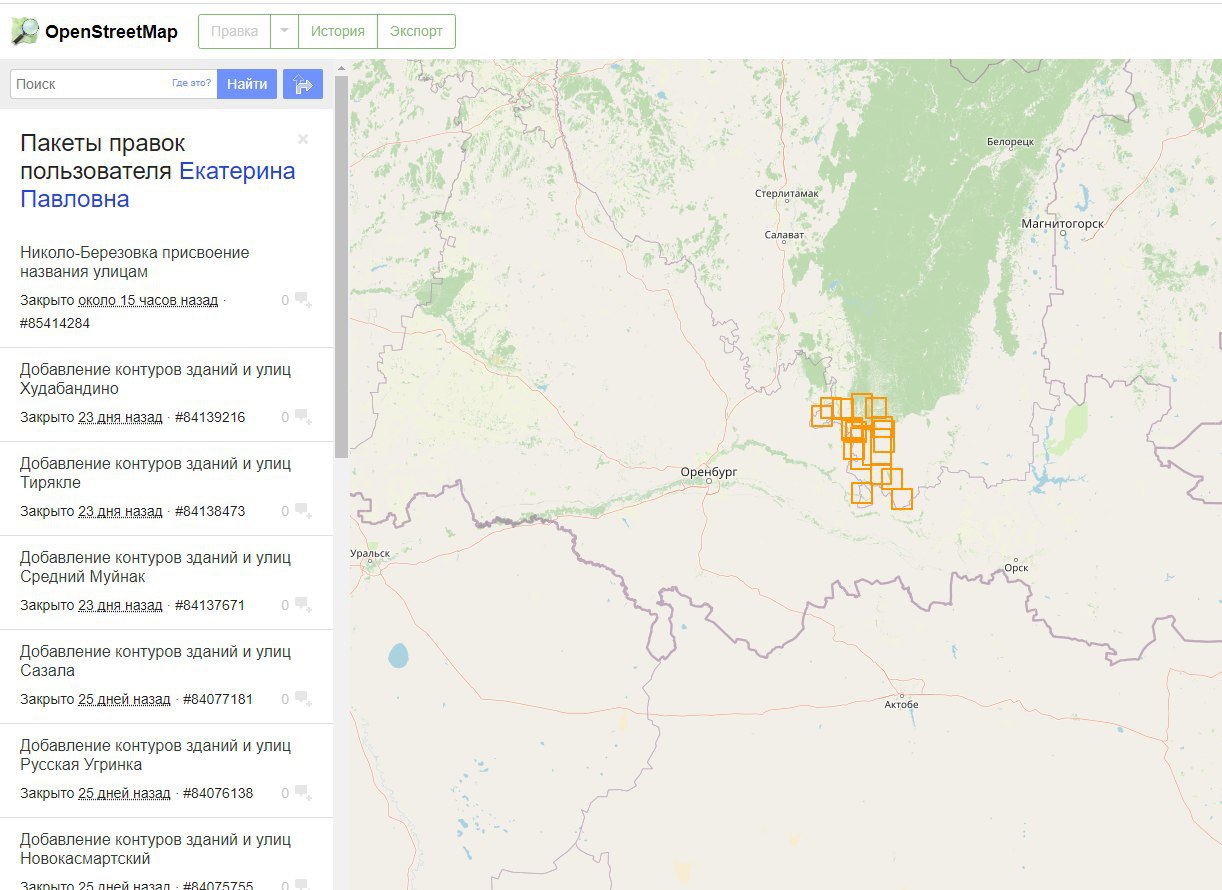Click Орск city label on map
The height and width of the screenshot is (890, 1222).
[x=1016, y=568]
